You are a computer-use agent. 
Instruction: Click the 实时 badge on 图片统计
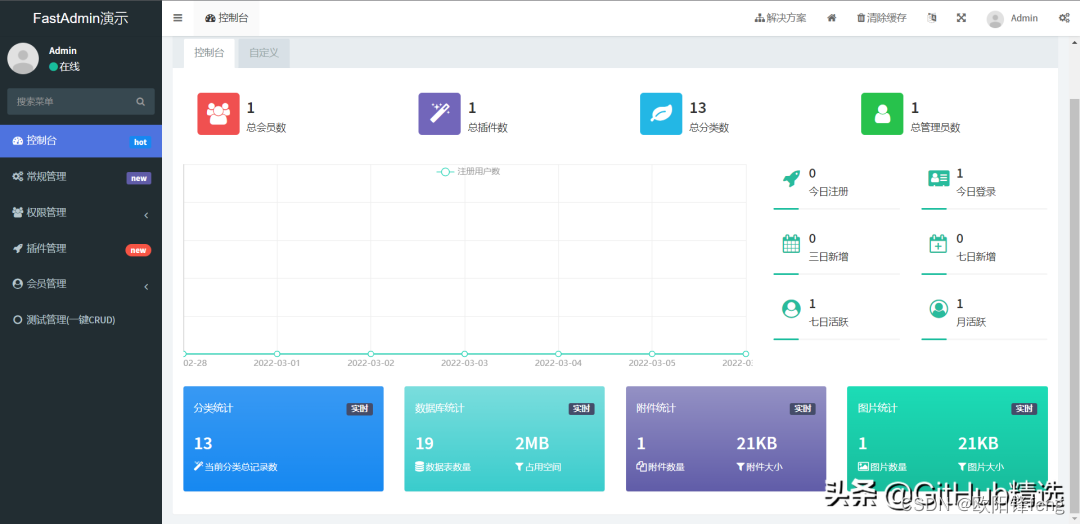pyautogui.click(x=1024, y=409)
